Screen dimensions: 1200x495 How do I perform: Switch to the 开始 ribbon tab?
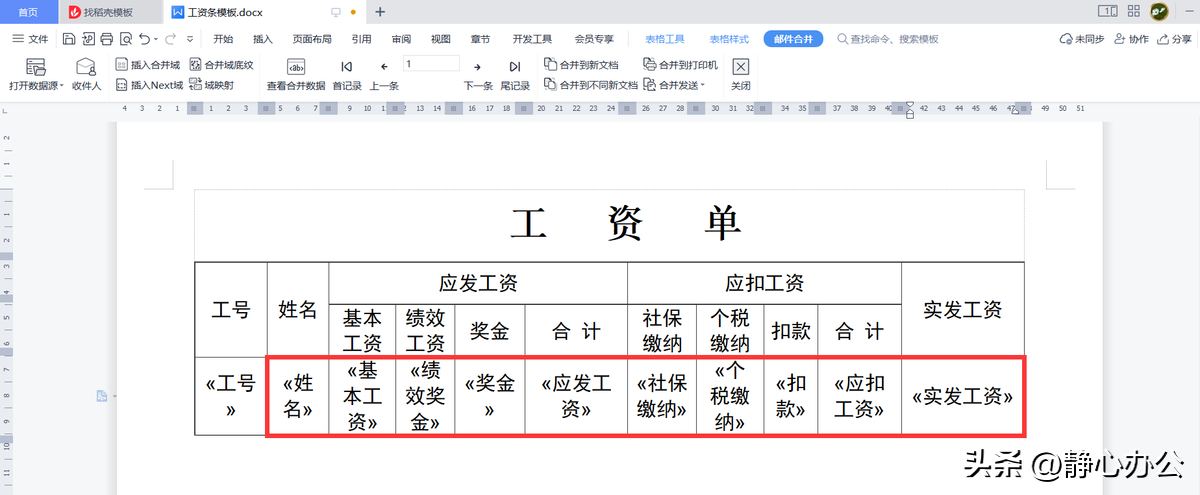click(223, 39)
